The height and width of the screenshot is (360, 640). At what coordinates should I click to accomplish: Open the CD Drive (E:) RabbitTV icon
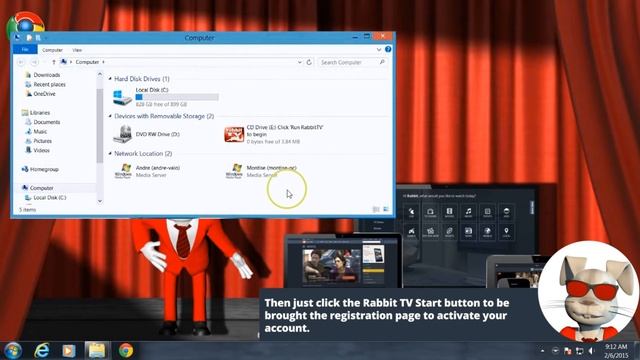pyautogui.click(x=234, y=134)
